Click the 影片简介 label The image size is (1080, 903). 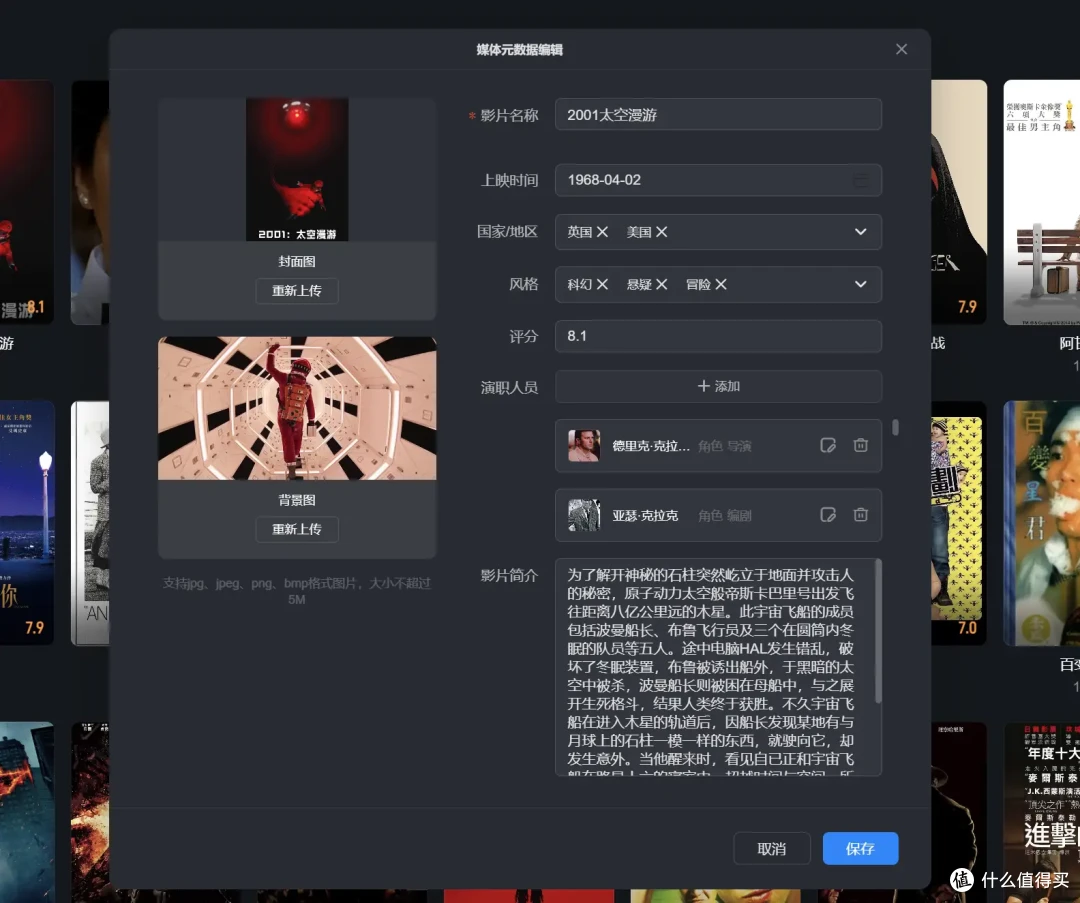[509, 576]
